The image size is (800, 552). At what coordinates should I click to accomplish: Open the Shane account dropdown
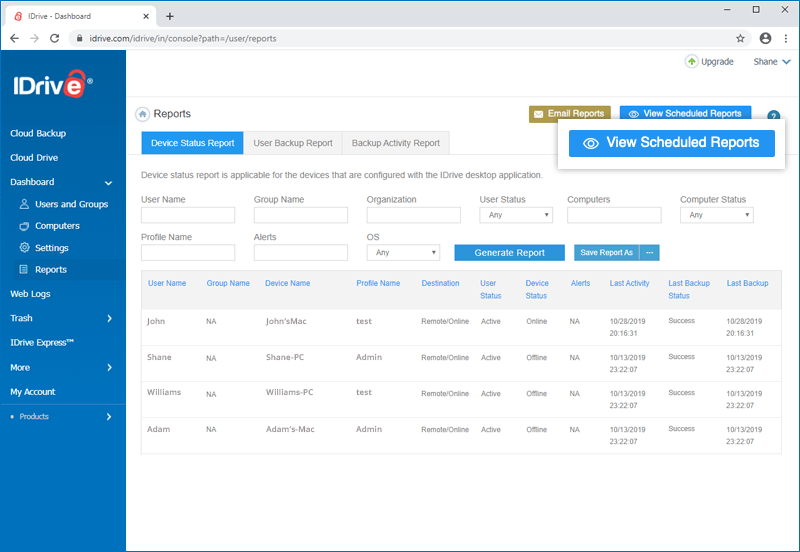772,62
